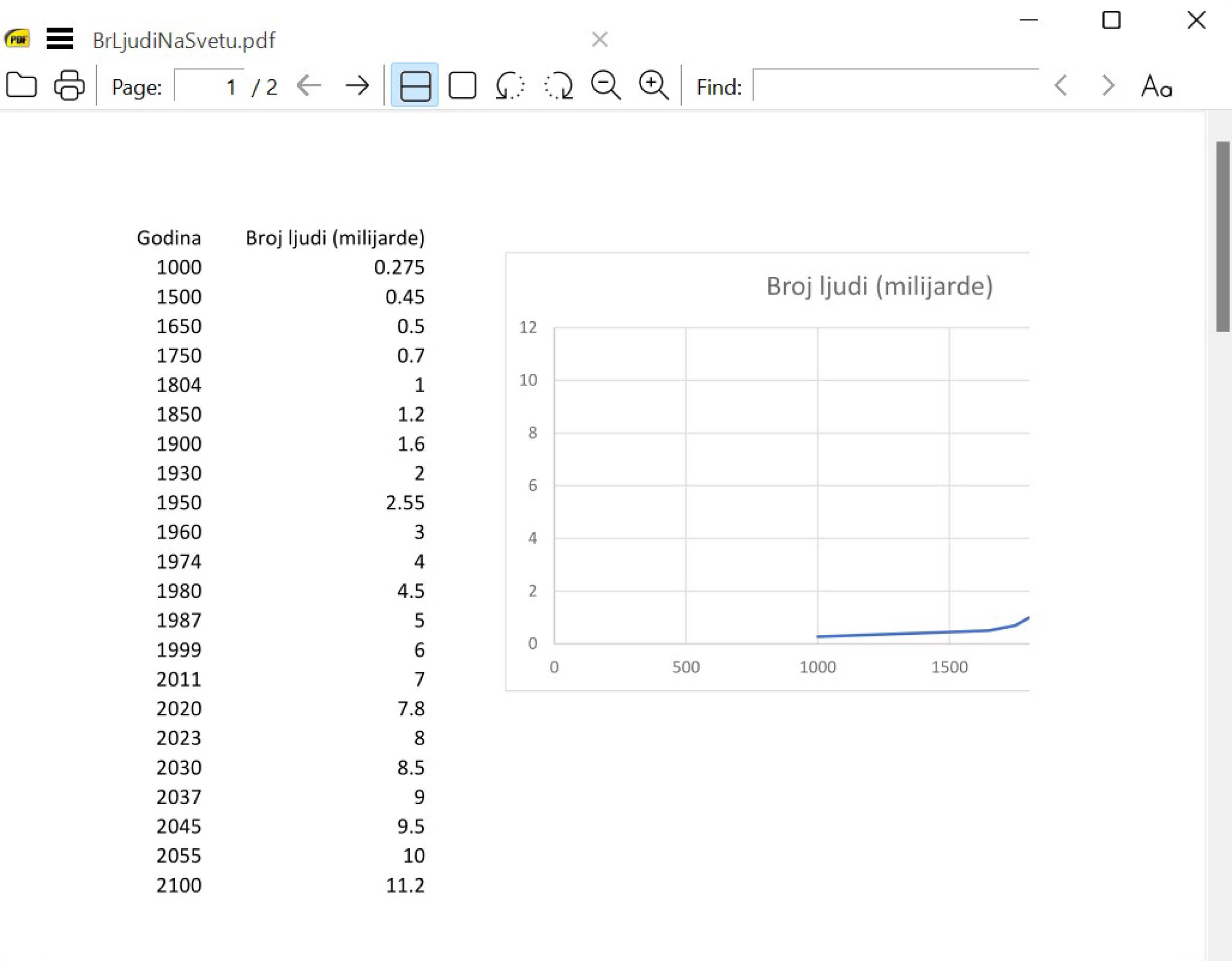Toggle match case option
Viewport: 1232px width, 961px height.
point(1157,86)
